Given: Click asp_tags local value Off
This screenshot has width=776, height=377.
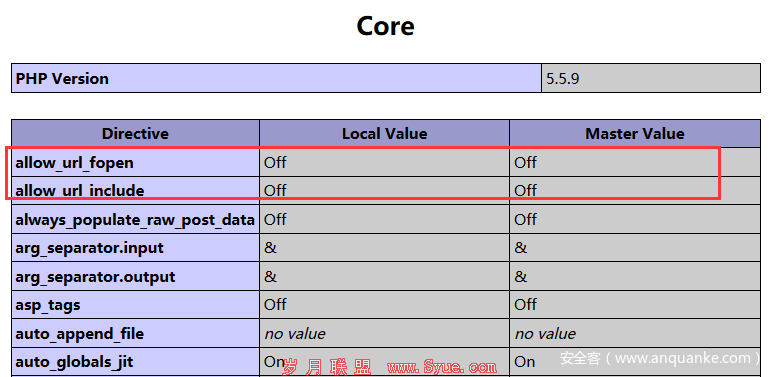Looking at the screenshot, I should coord(275,304).
